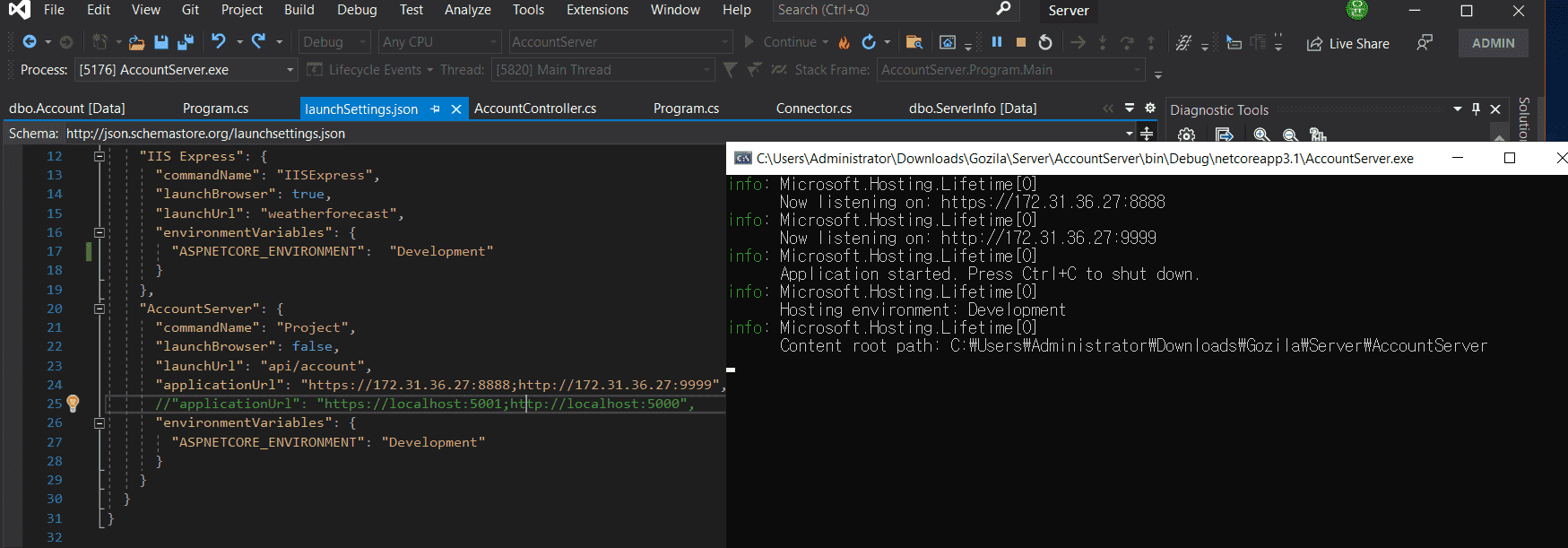Collapse the "IIS Express" JSON block
1568x548 pixels.
coord(100,156)
